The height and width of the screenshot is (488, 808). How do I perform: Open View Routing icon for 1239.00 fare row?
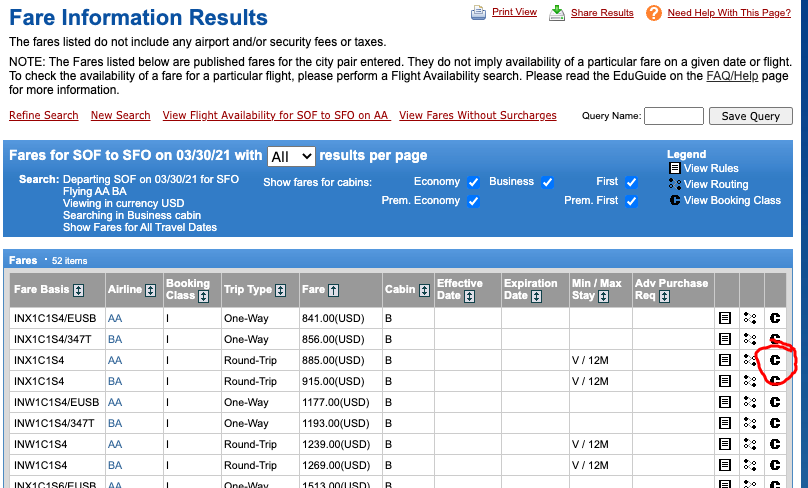click(x=750, y=444)
